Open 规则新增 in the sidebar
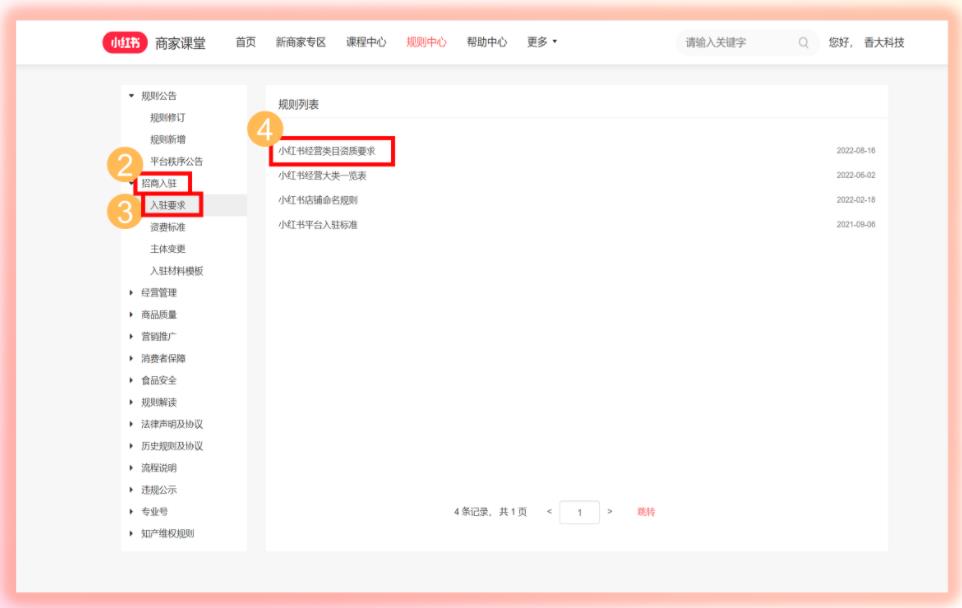The height and width of the screenshot is (608, 962). pos(167,139)
